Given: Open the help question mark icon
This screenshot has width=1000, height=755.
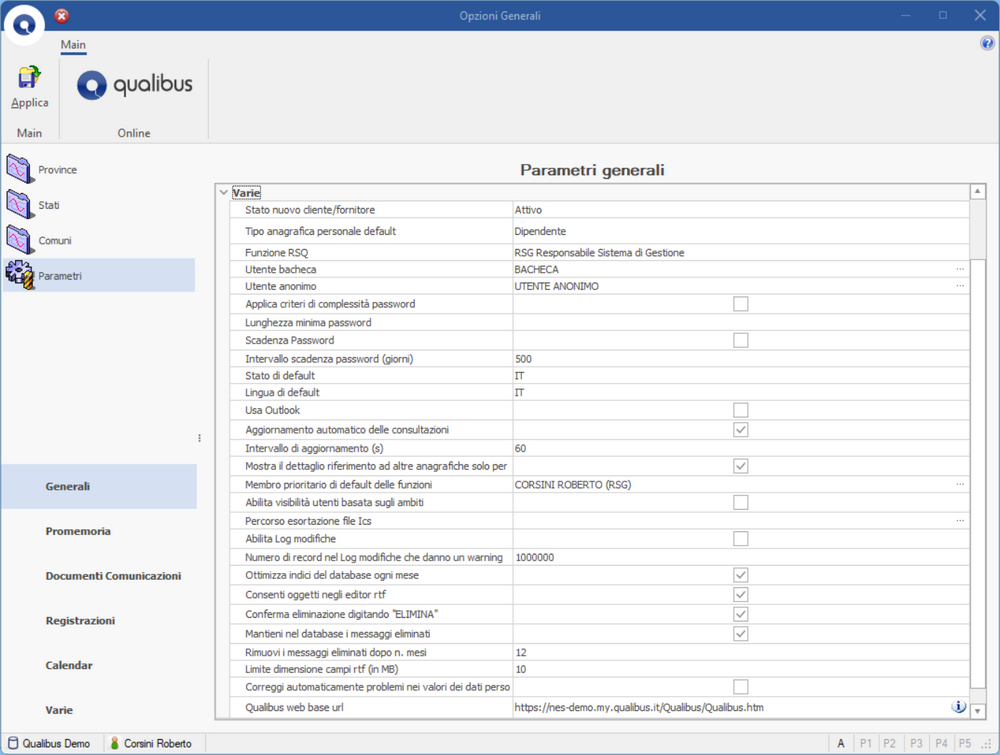Looking at the screenshot, I should [x=988, y=44].
